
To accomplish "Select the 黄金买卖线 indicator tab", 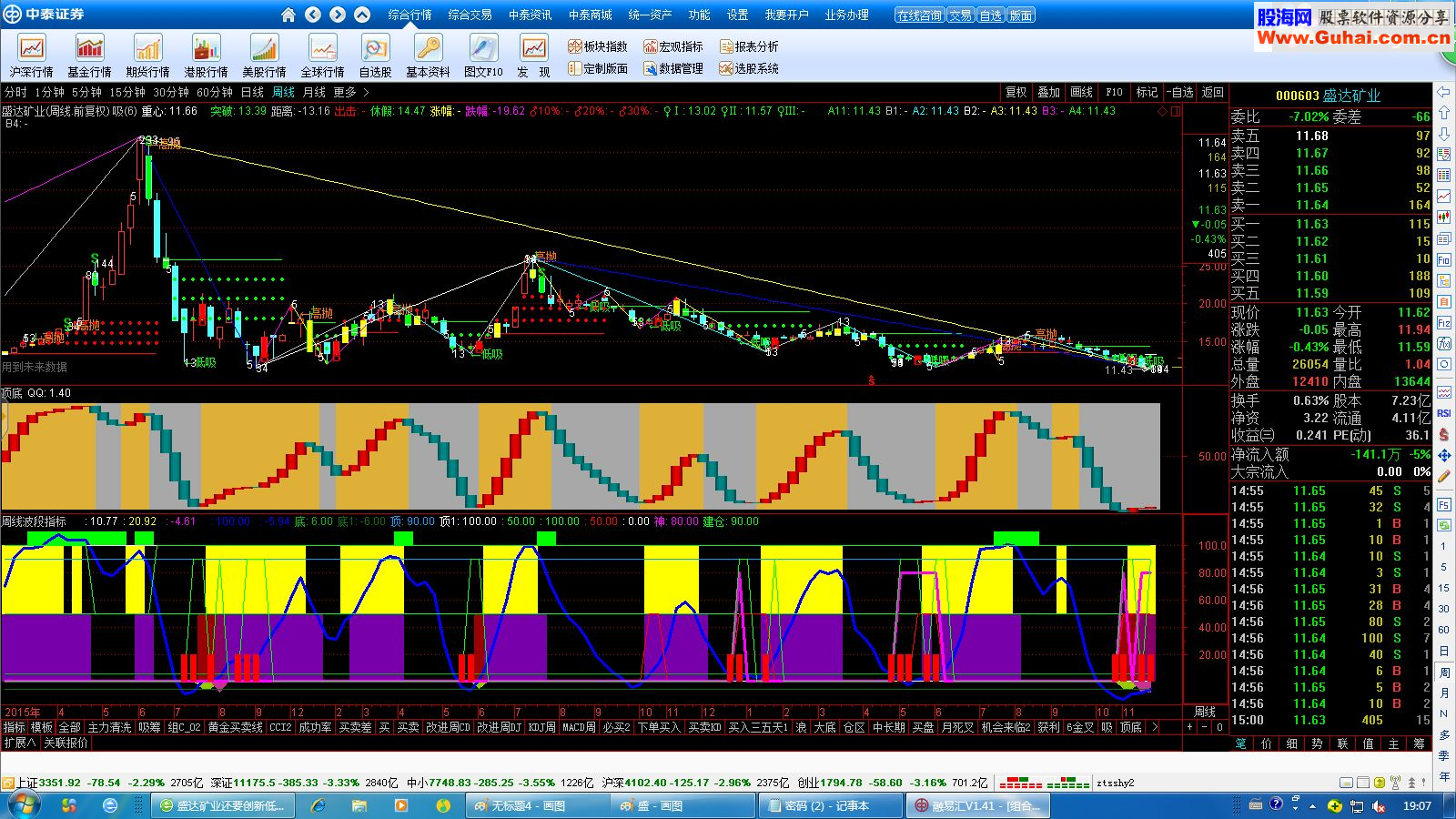I will coord(236,727).
